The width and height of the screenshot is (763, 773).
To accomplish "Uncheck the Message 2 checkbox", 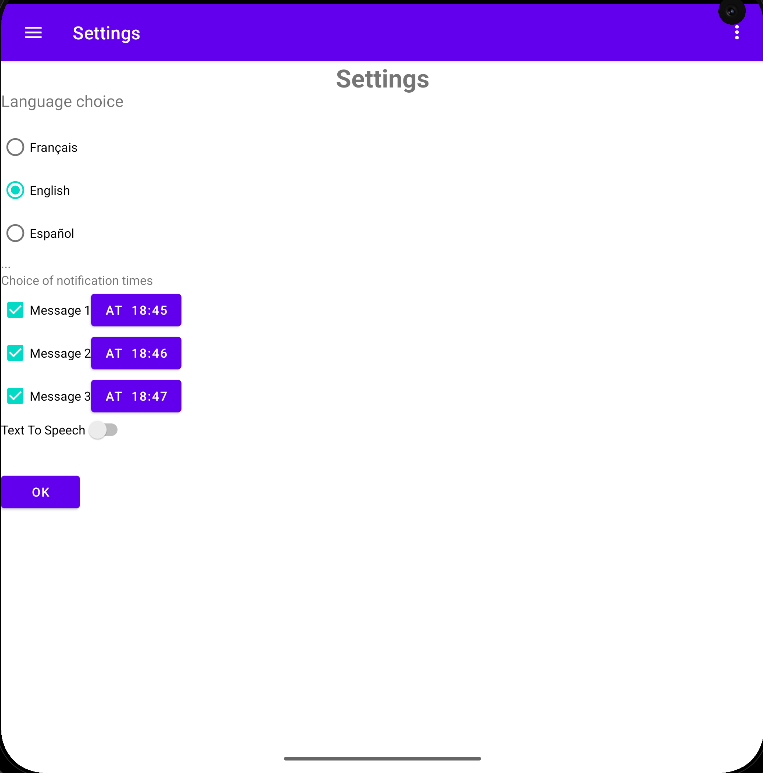I will click(15, 353).
